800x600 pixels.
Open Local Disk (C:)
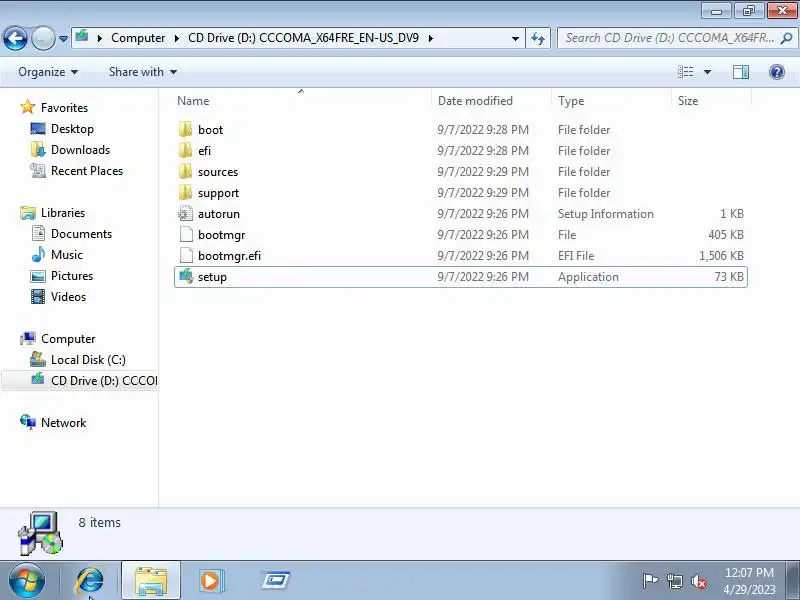88,360
